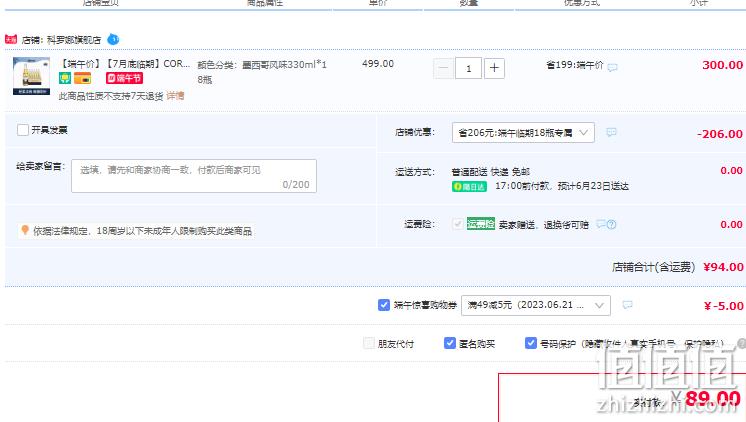Expand the 省206元 store discount dropdown
The height and width of the screenshot is (422, 746).
tap(523, 133)
